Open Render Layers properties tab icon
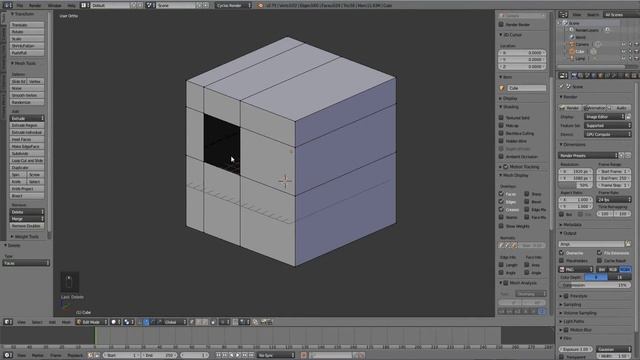This screenshot has height=360, width=640. coord(580,76)
